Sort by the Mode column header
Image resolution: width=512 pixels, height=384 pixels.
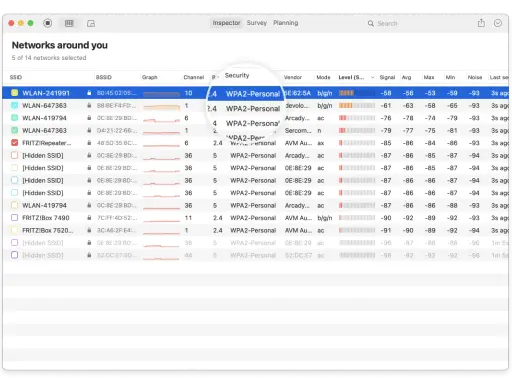click(x=323, y=77)
